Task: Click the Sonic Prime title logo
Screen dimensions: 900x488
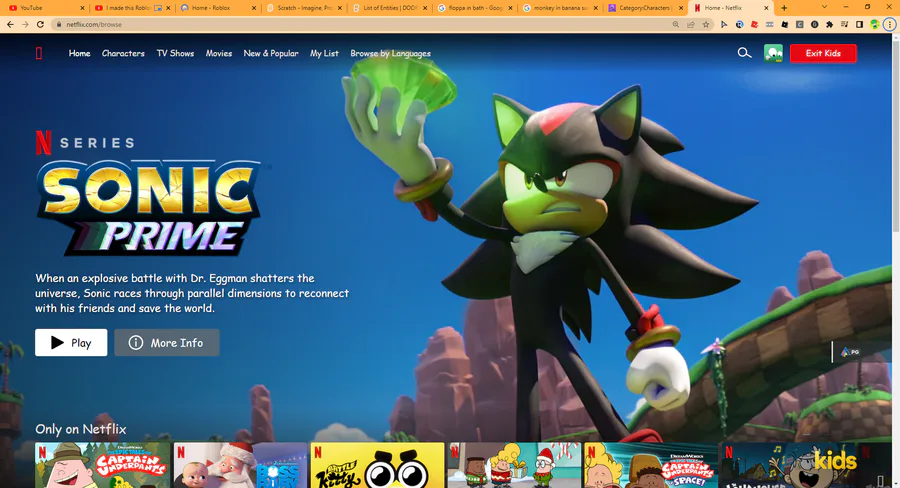Action: click(150, 208)
